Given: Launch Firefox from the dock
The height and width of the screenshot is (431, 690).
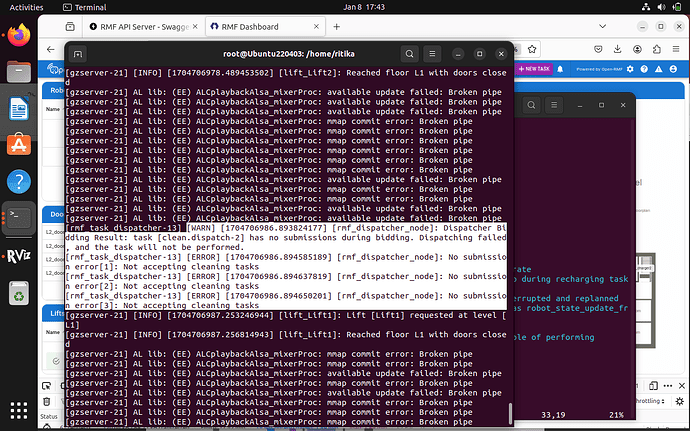Looking at the screenshot, I should pos(19,35).
